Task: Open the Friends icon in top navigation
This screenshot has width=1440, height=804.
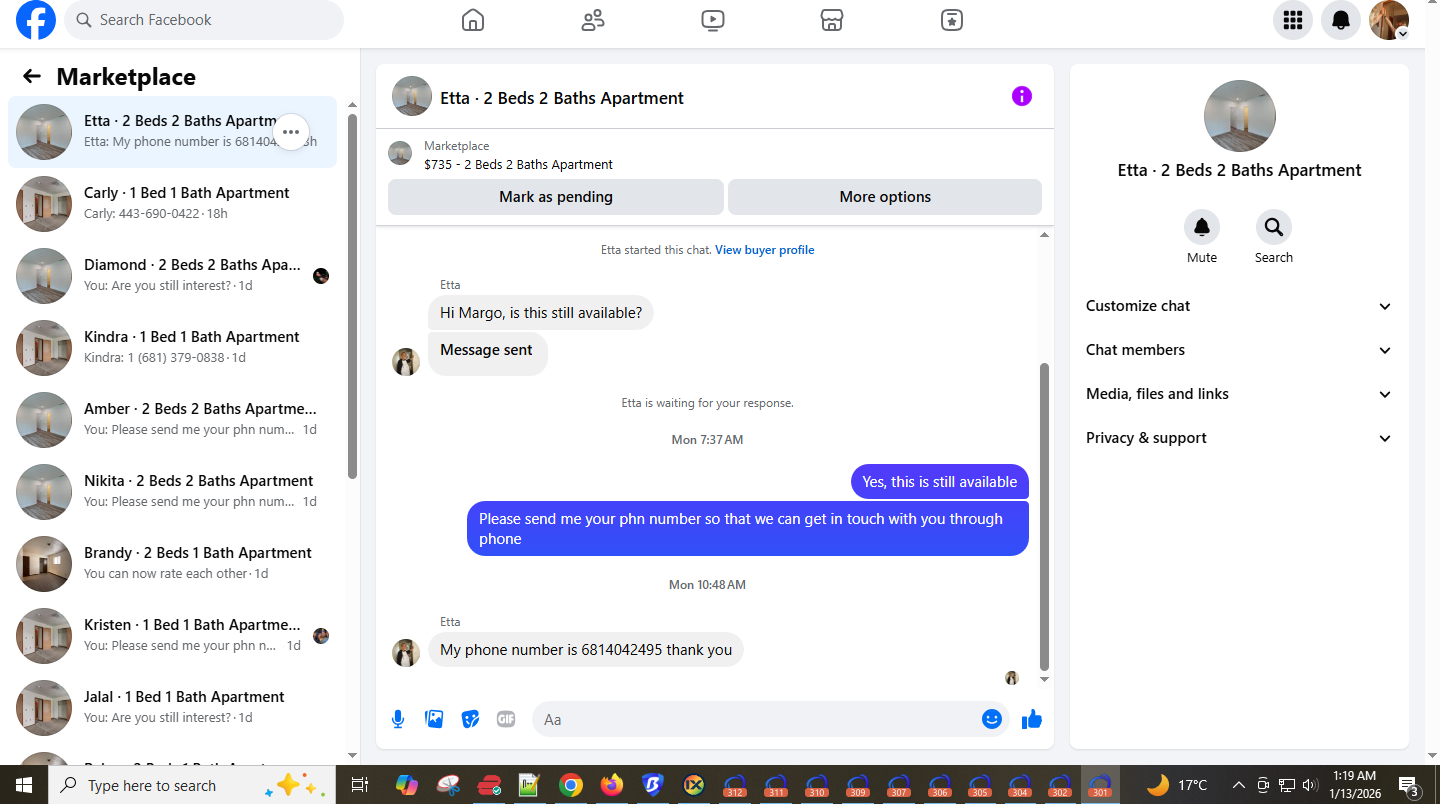Action: [x=593, y=20]
